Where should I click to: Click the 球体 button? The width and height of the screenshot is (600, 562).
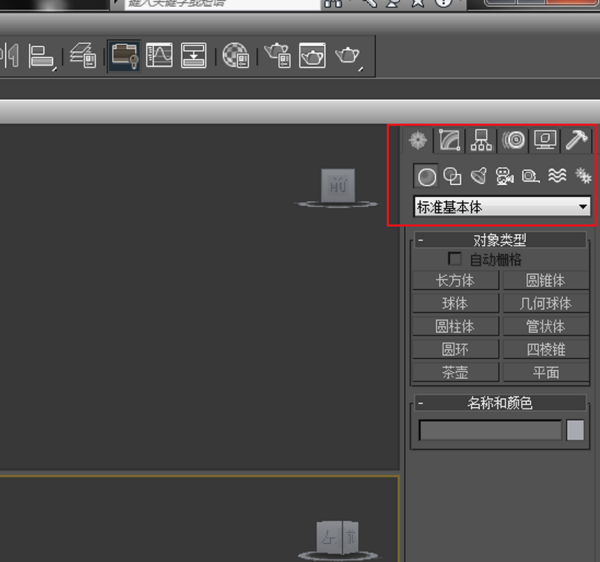455,304
